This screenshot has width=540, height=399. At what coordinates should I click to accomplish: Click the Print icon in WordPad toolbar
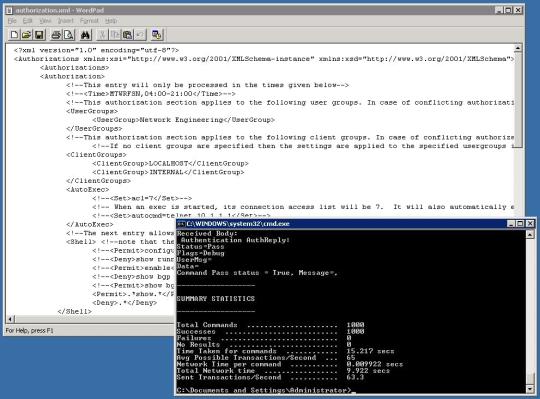click(56, 35)
